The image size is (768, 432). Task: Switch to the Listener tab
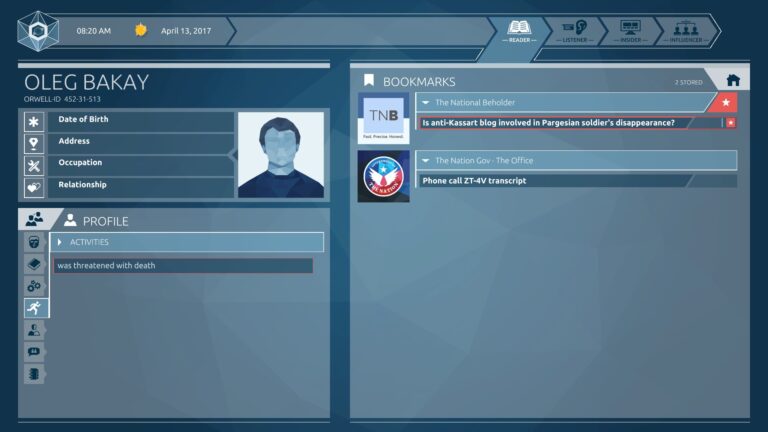click(575, 31)
